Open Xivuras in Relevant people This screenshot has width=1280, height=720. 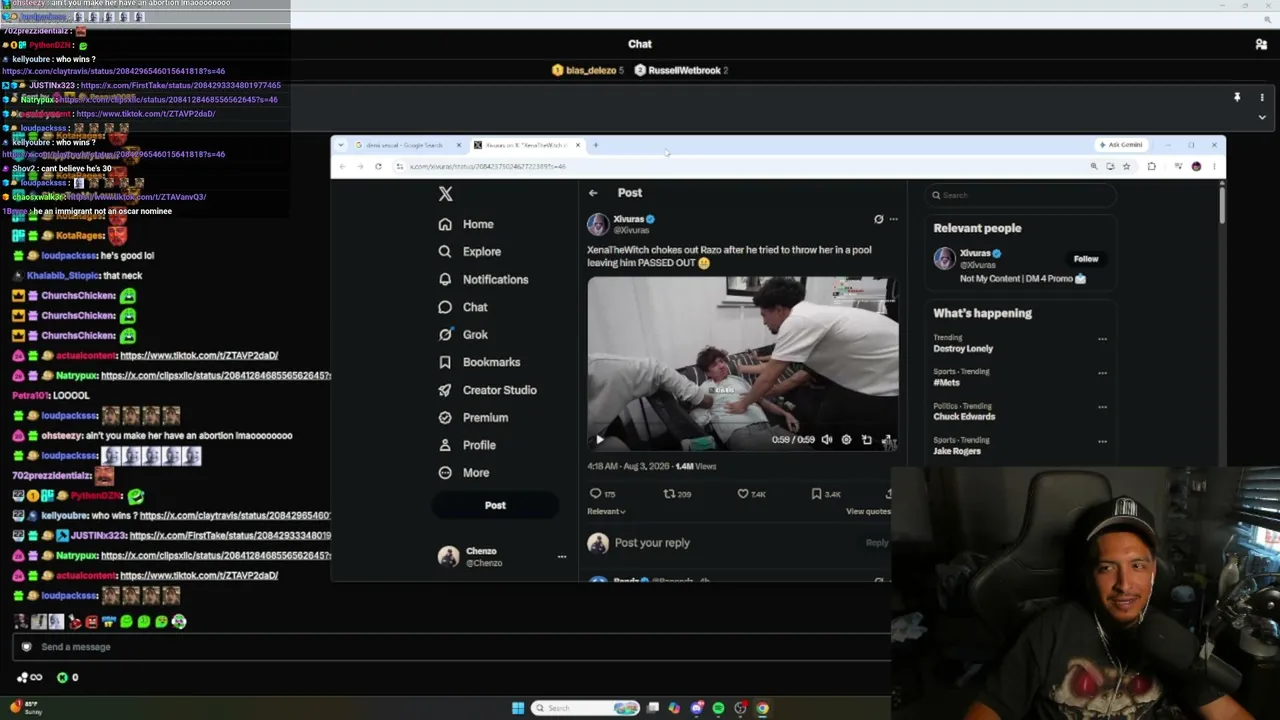[975, 254]
